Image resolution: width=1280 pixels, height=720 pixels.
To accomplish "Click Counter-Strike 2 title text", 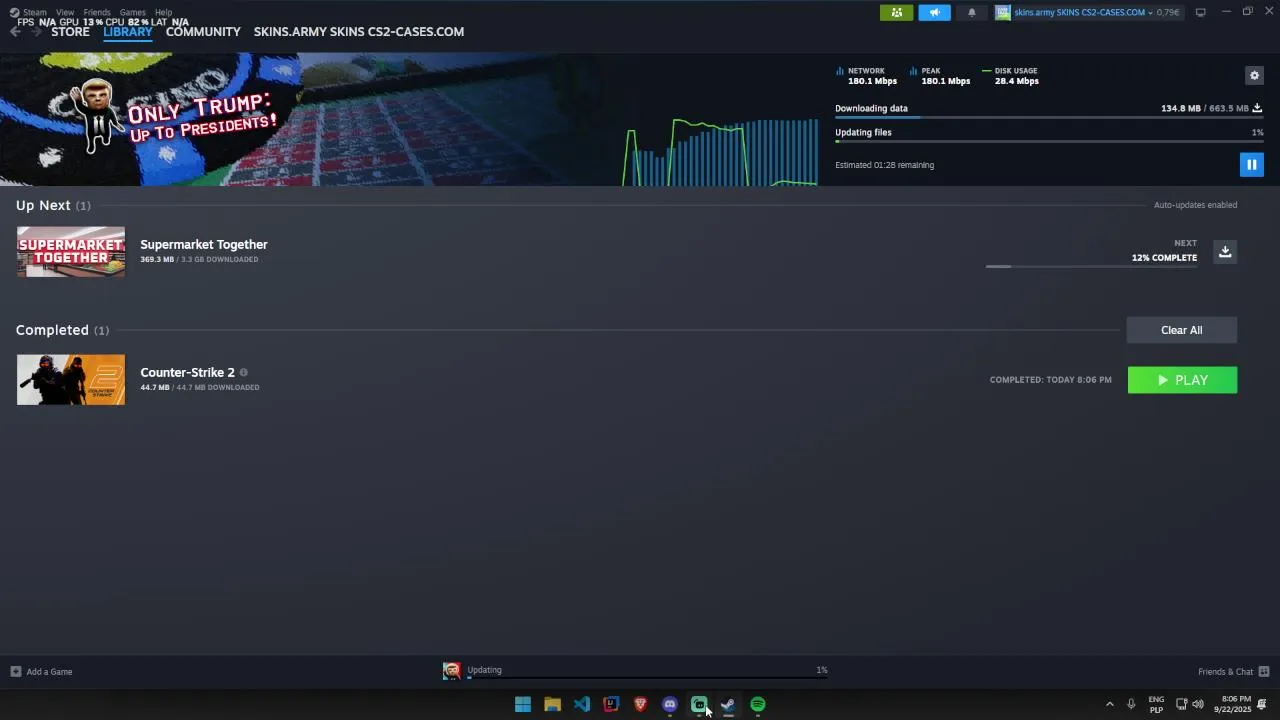I will [187, 372].
